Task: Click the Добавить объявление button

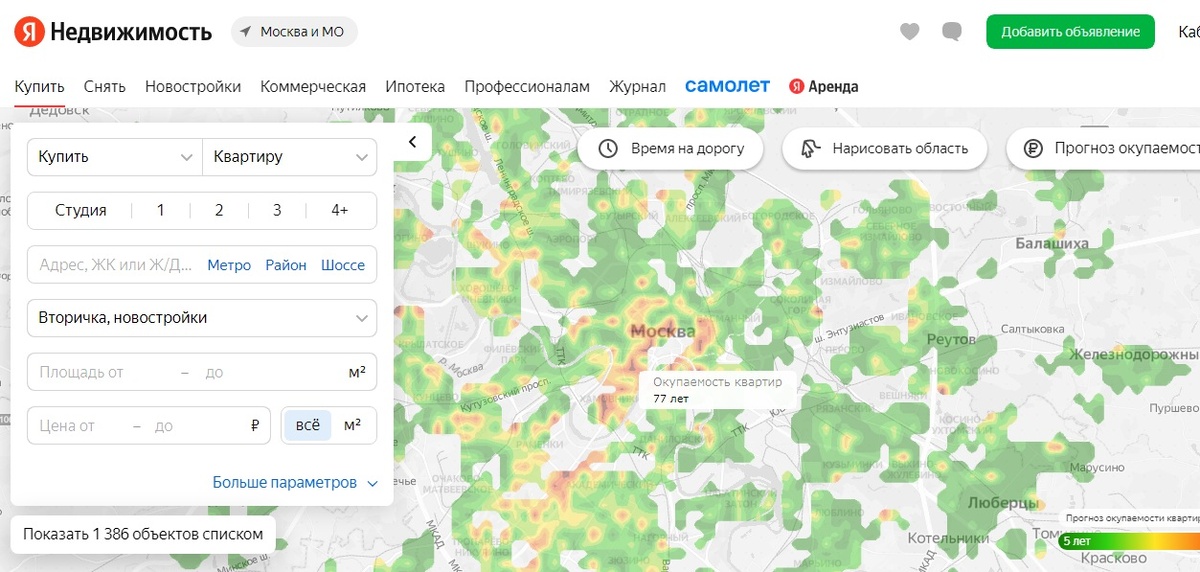Action: click(1070, 32)
